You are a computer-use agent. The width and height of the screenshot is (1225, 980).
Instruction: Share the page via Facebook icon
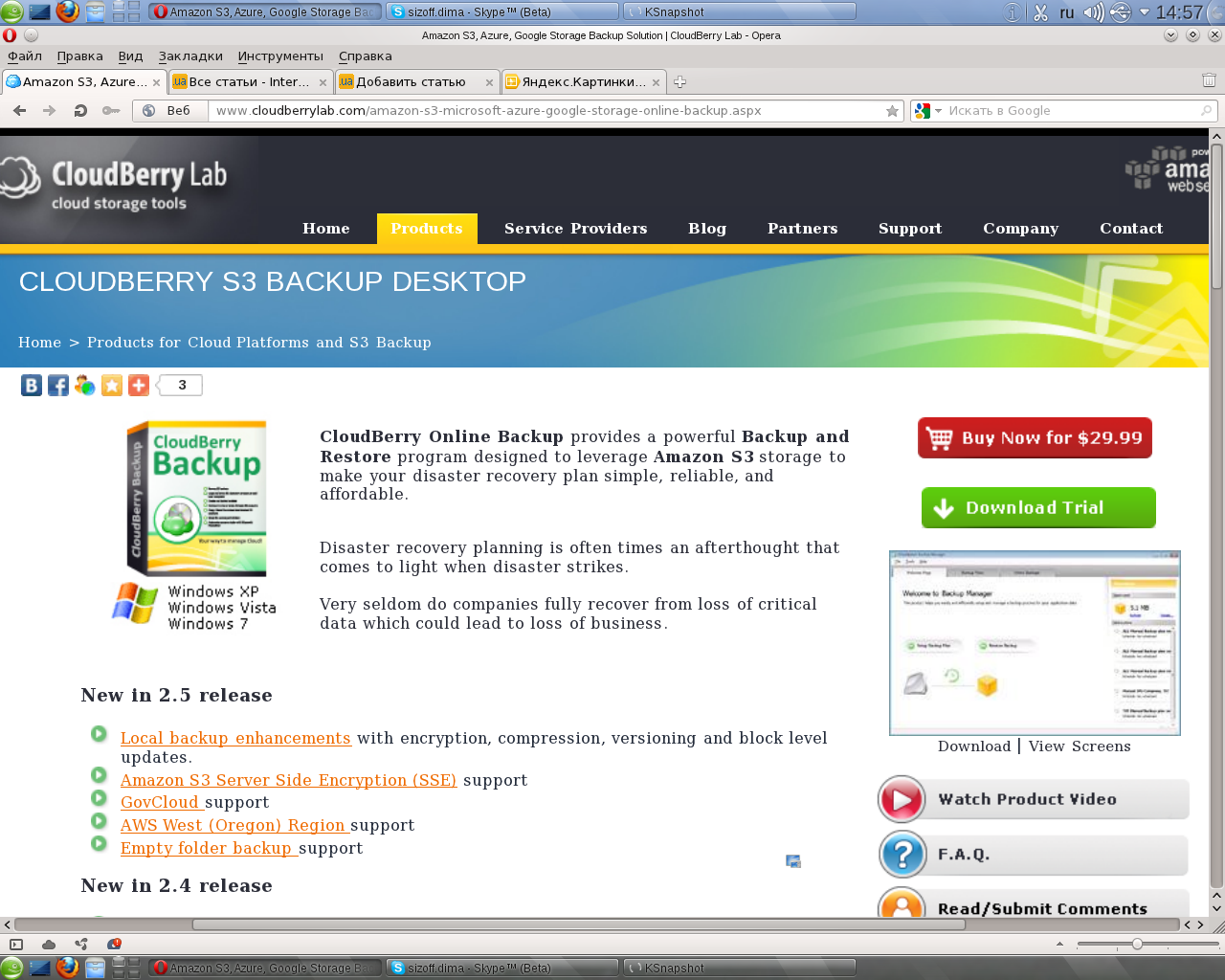pyautogui.click(x=58, y=386)
